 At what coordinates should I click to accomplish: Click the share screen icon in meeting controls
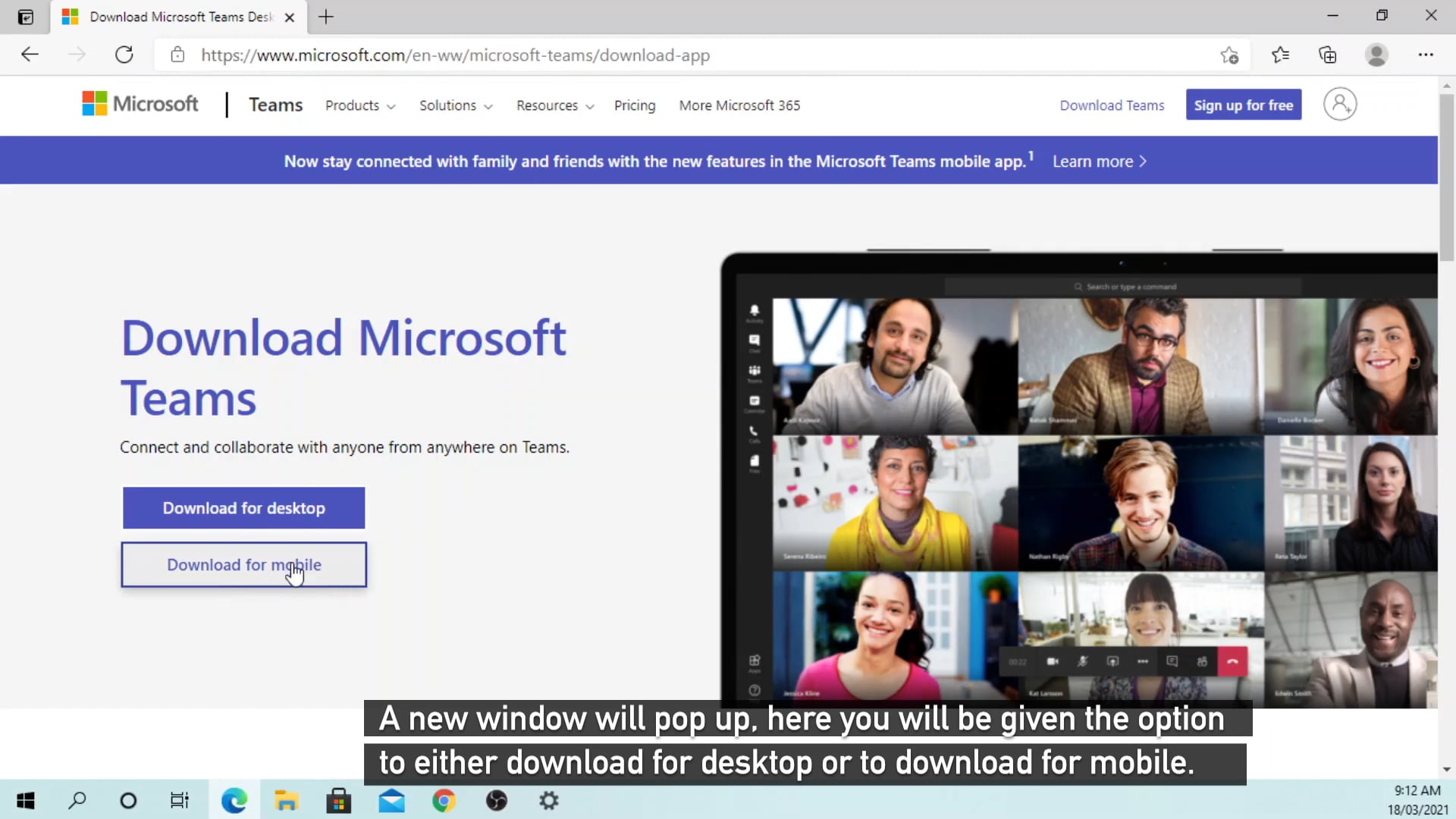tap(1113, 661)
